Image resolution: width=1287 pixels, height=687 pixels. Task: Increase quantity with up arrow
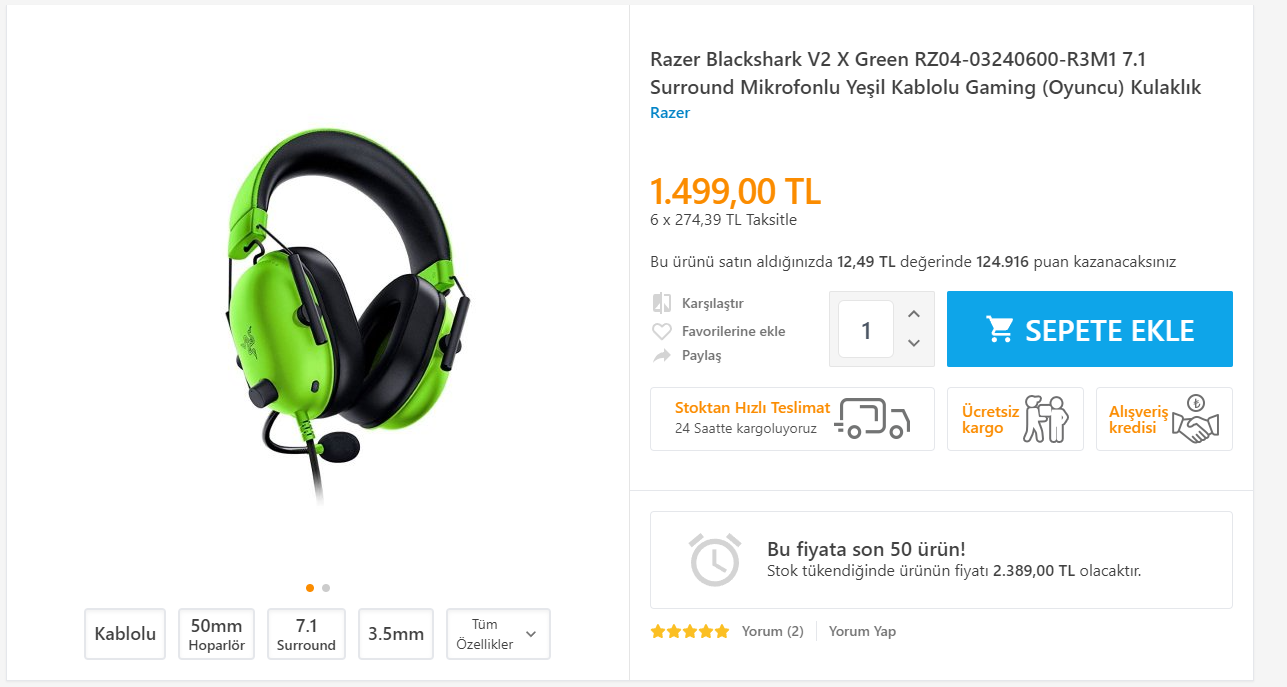913,314
